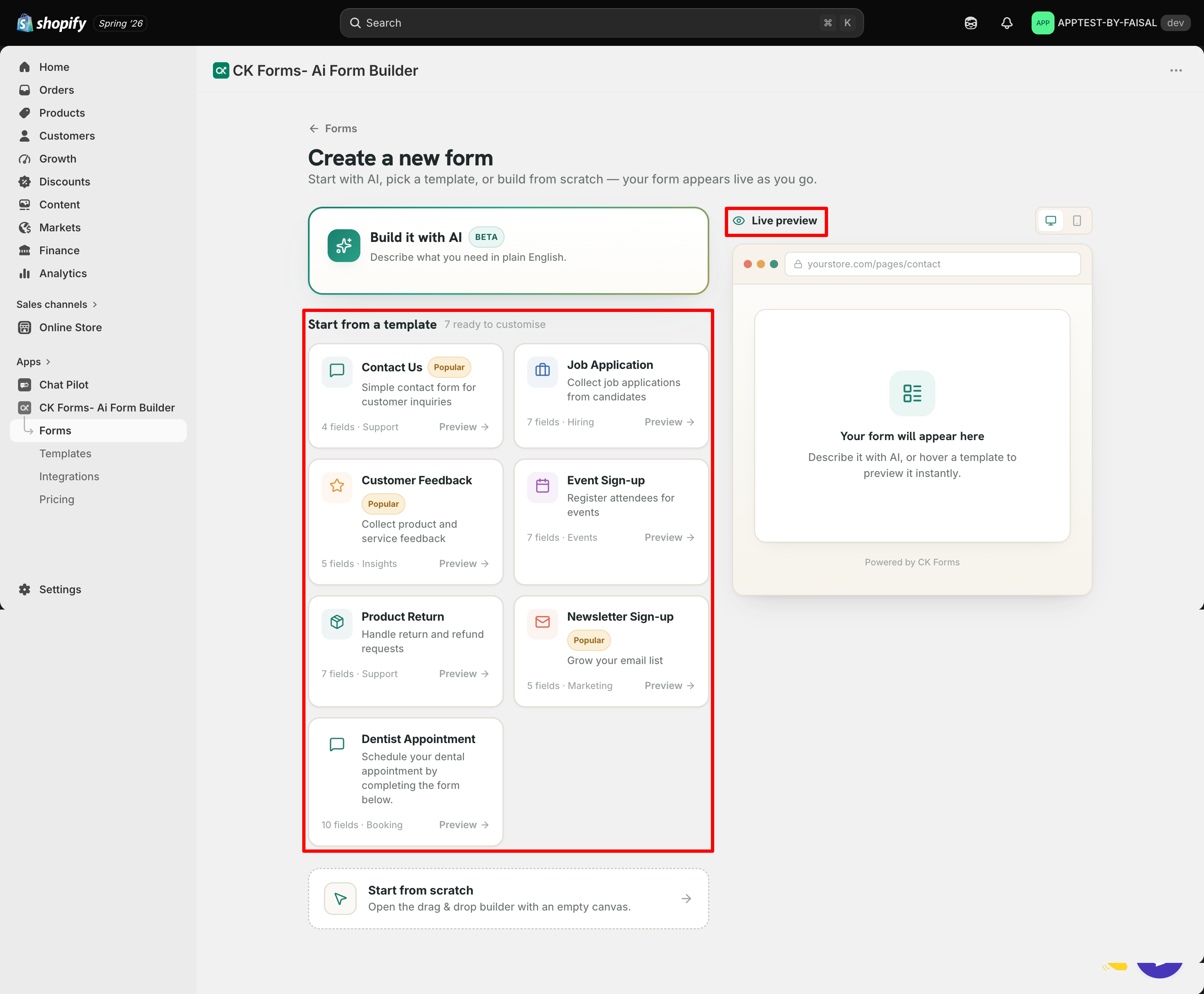Click the "5 fields · Marketing" label
Image resolution: width=1204 pixels, height=994 pixels.
point(569,686)
